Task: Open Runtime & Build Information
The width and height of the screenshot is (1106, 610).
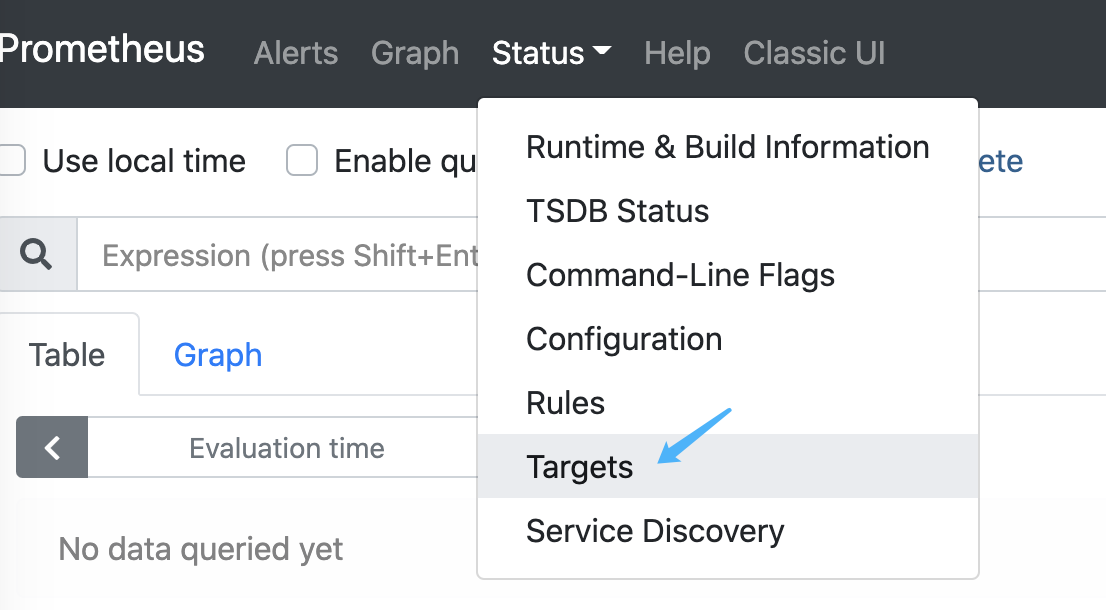Action: 728,147
